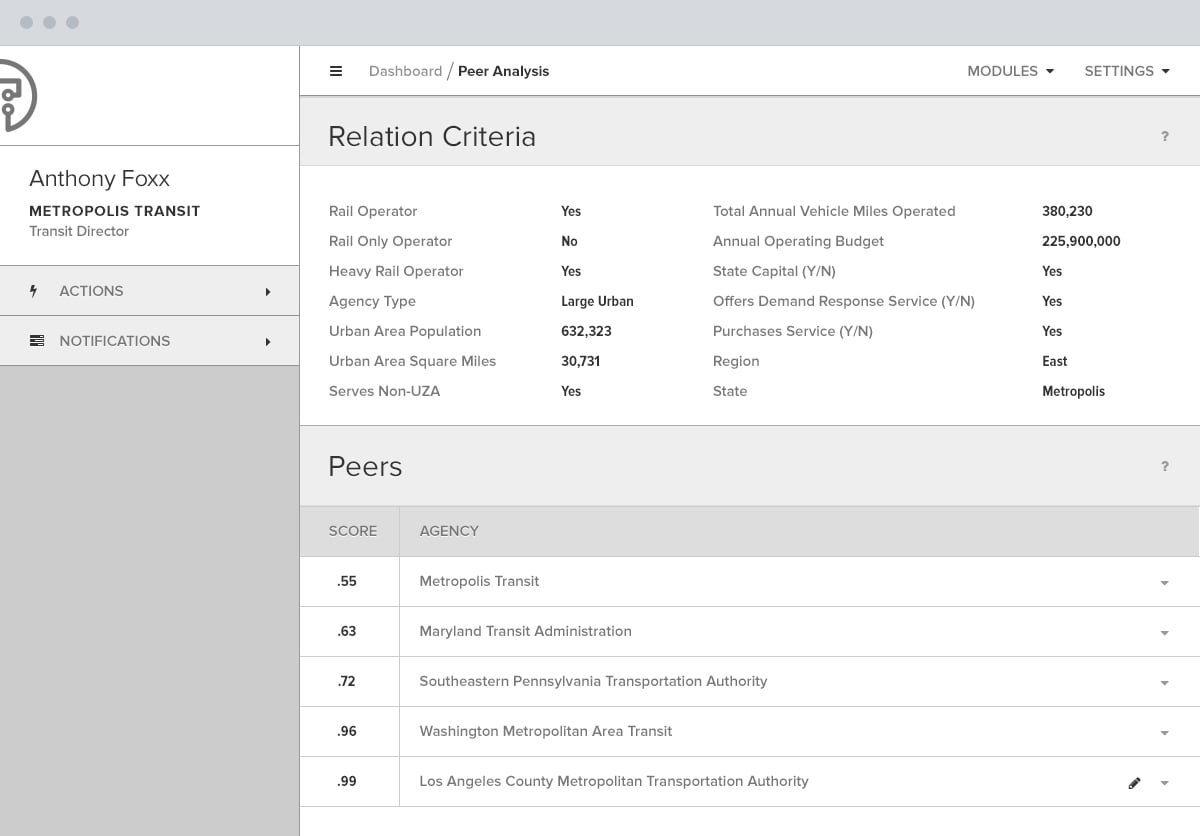Go to the Dashboard breadcrumb link
The width and height of the screenshot is (1200, 836).
coord(405,71)
